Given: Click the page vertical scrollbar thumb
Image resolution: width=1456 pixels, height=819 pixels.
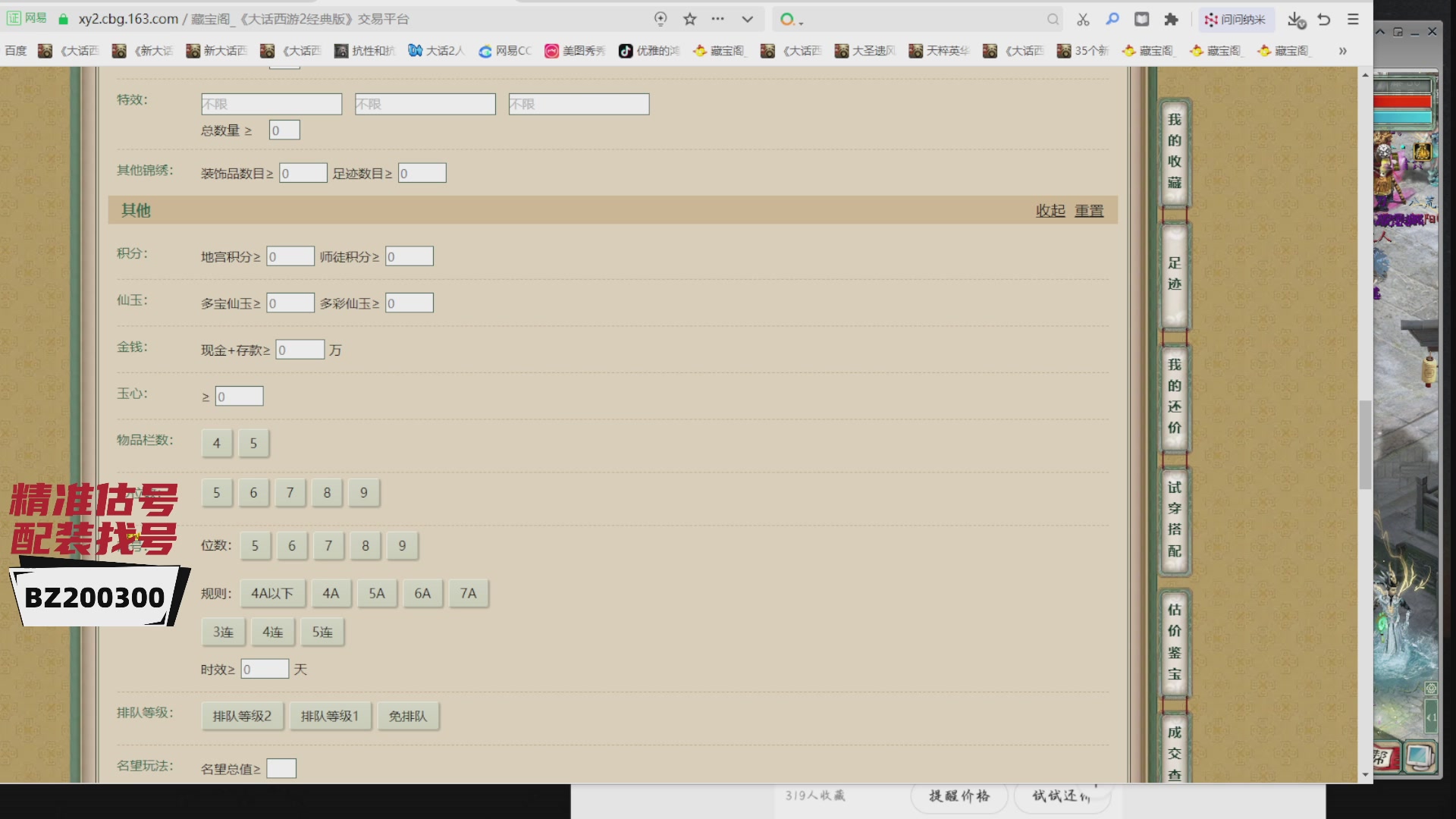Looking at the screenshot, I should click(x=1365, y=444).
